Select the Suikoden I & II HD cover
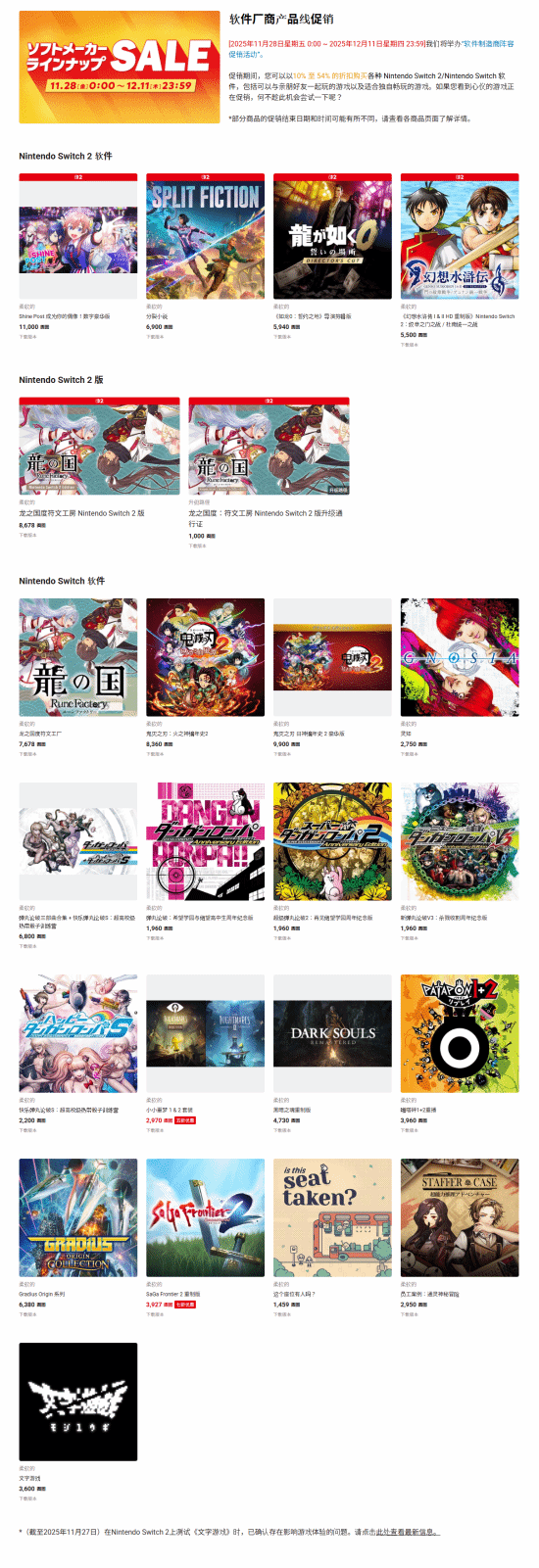The width and height of the screenshot is (539, 1568). (x=460, y=236)
